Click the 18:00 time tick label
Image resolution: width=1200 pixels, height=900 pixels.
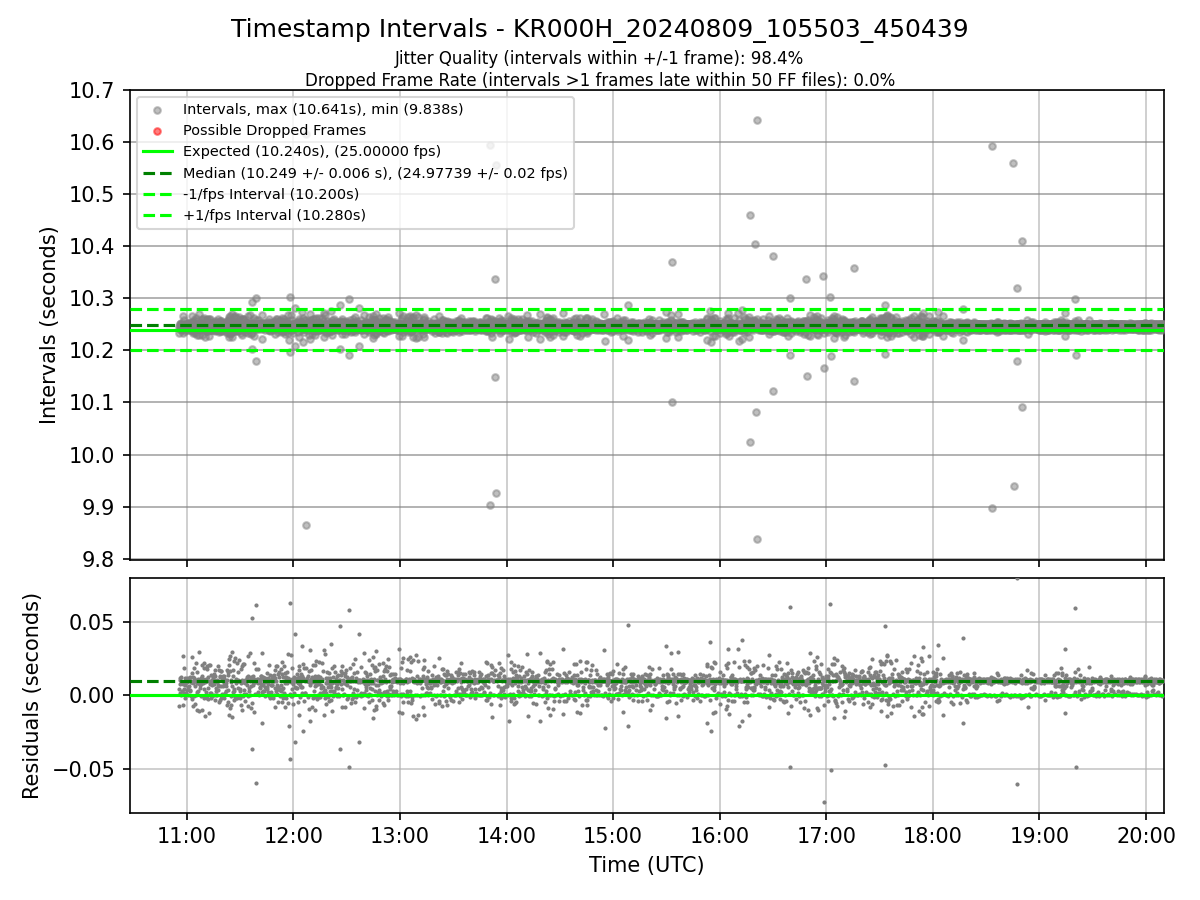pos(933,834)
